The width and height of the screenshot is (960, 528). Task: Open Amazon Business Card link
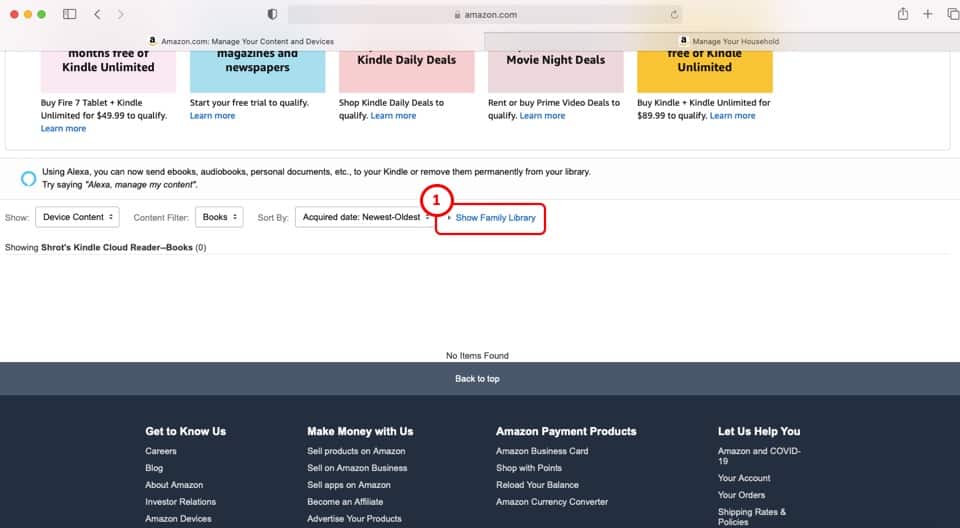coord(542,451)
